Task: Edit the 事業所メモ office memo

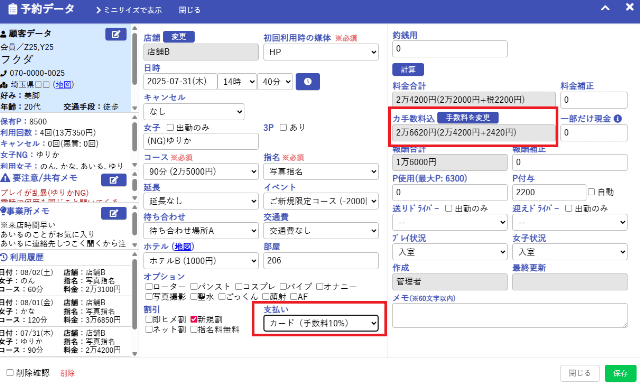Action: [113, 213]
